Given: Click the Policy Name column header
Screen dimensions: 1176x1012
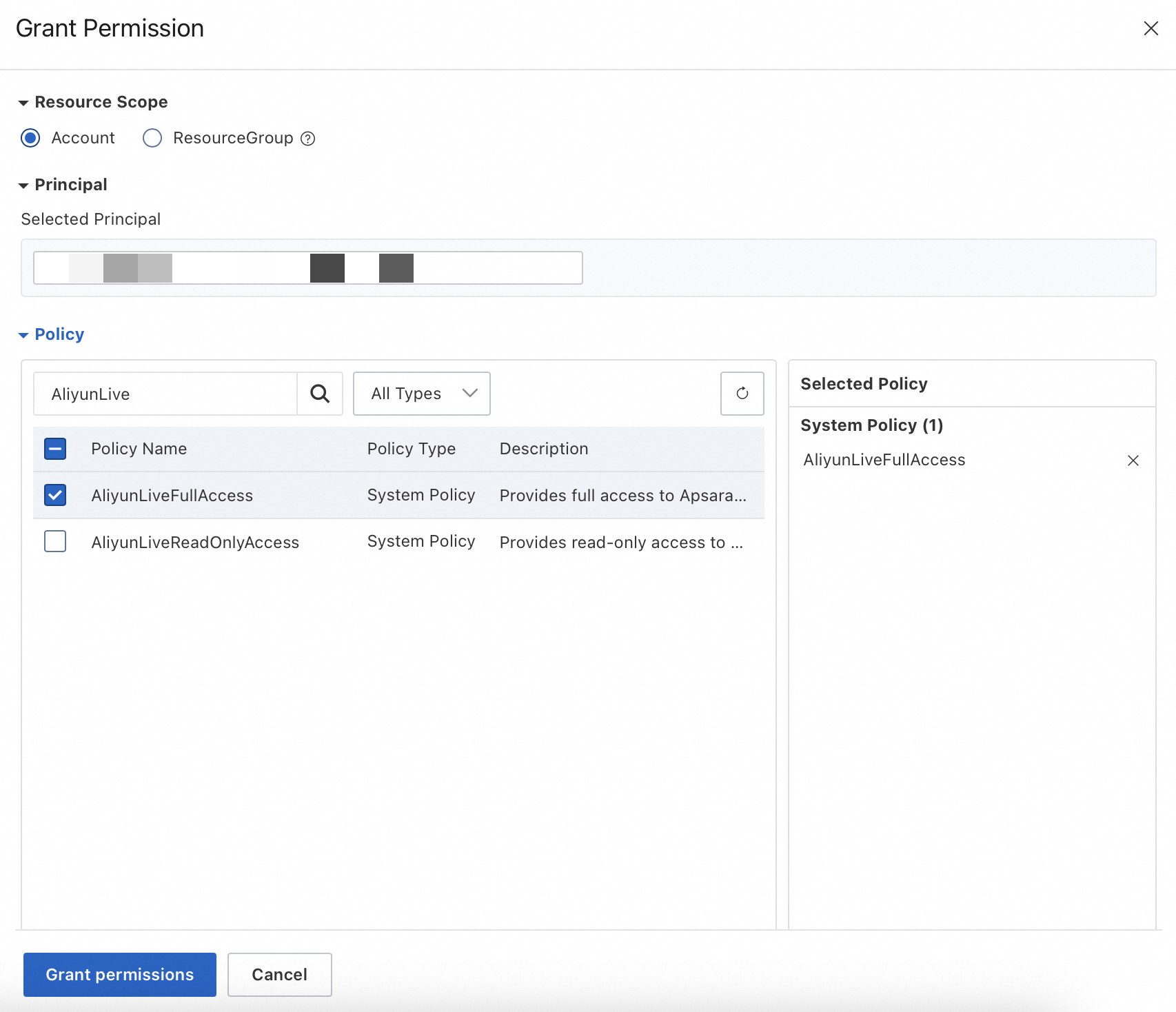Looking at the screenshot, I should 139,449.
